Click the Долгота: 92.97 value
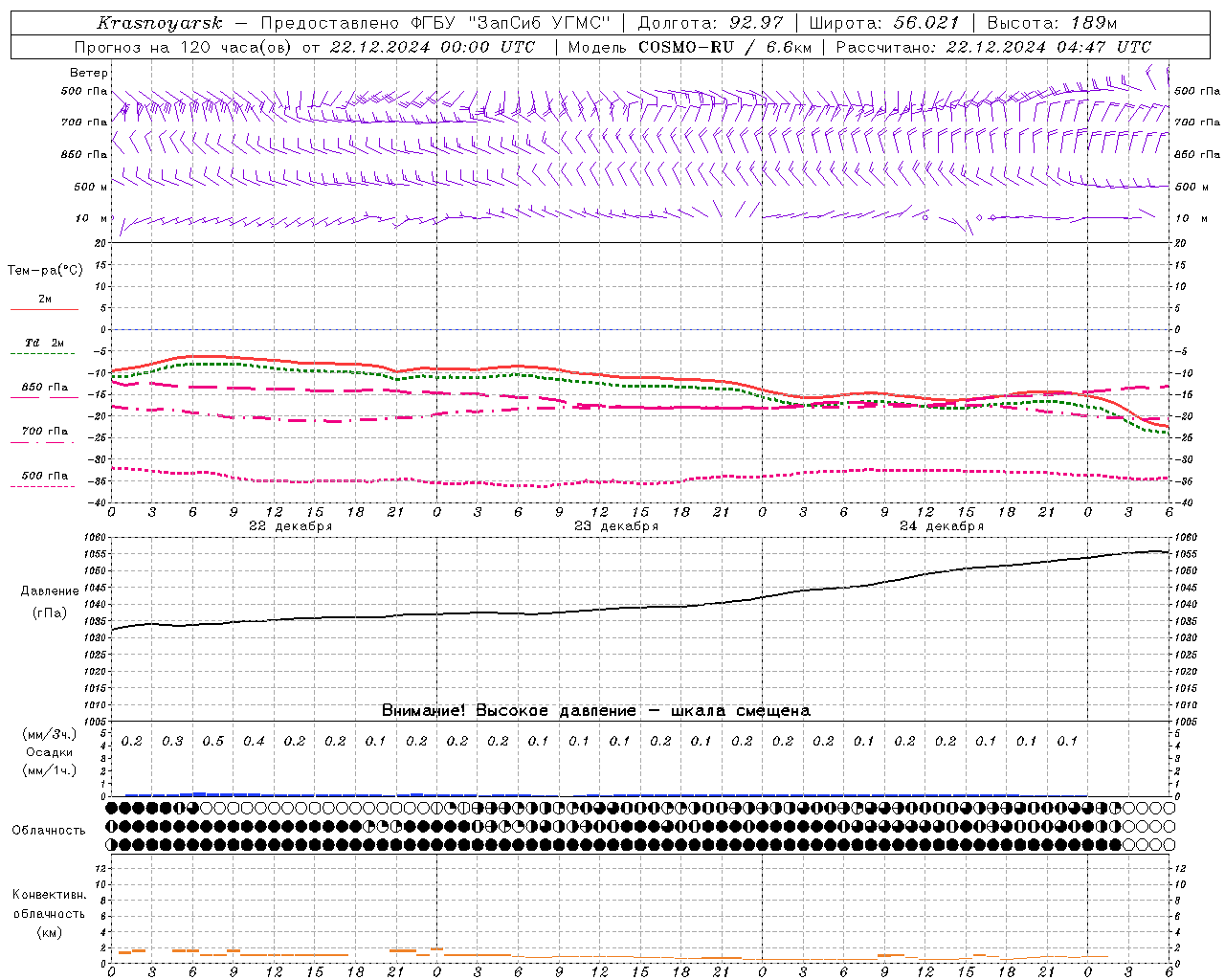 coord(709,23)
